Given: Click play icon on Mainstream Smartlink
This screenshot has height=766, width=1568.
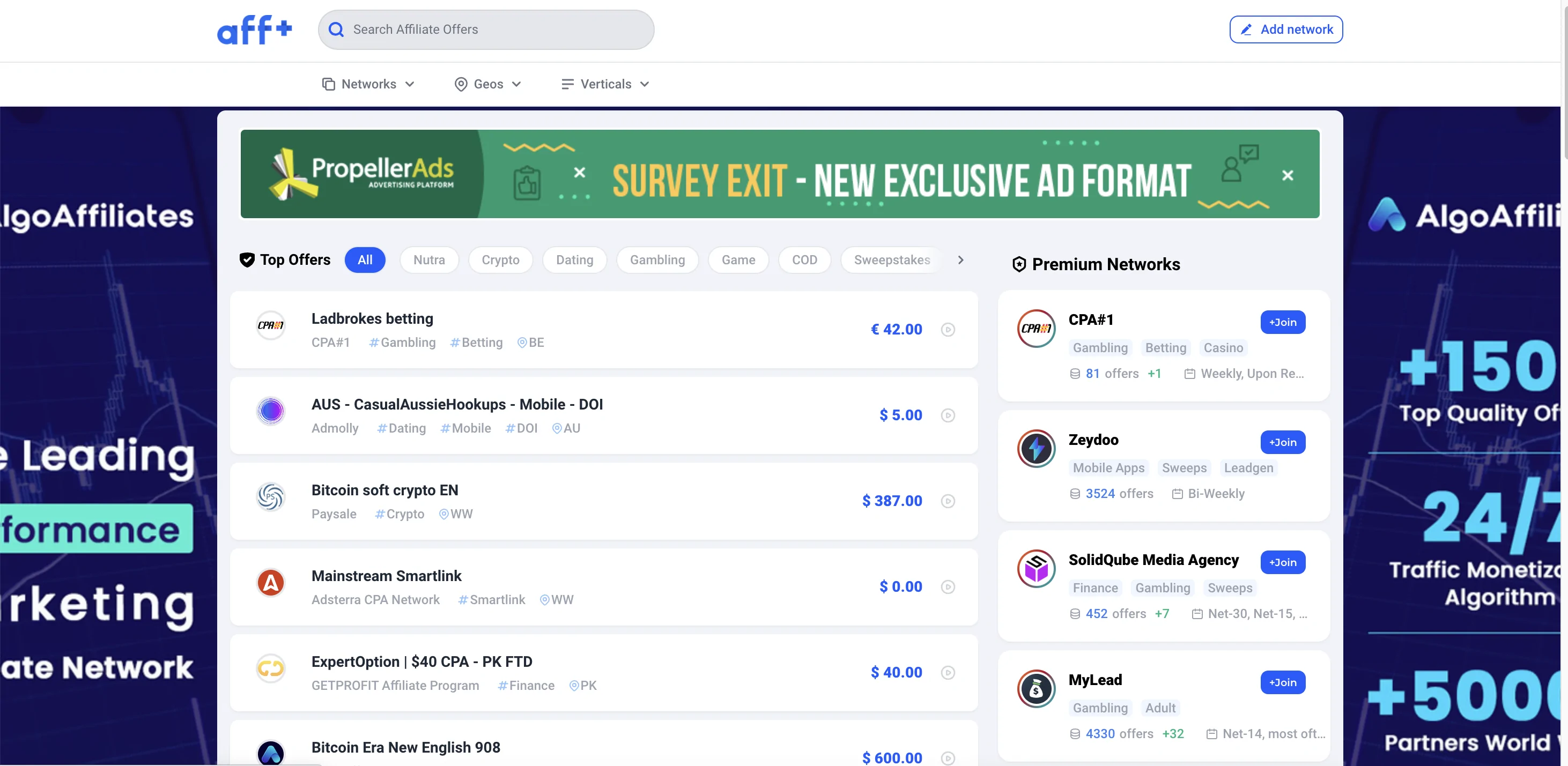Looking at the screenshot, I should (948, 586).
